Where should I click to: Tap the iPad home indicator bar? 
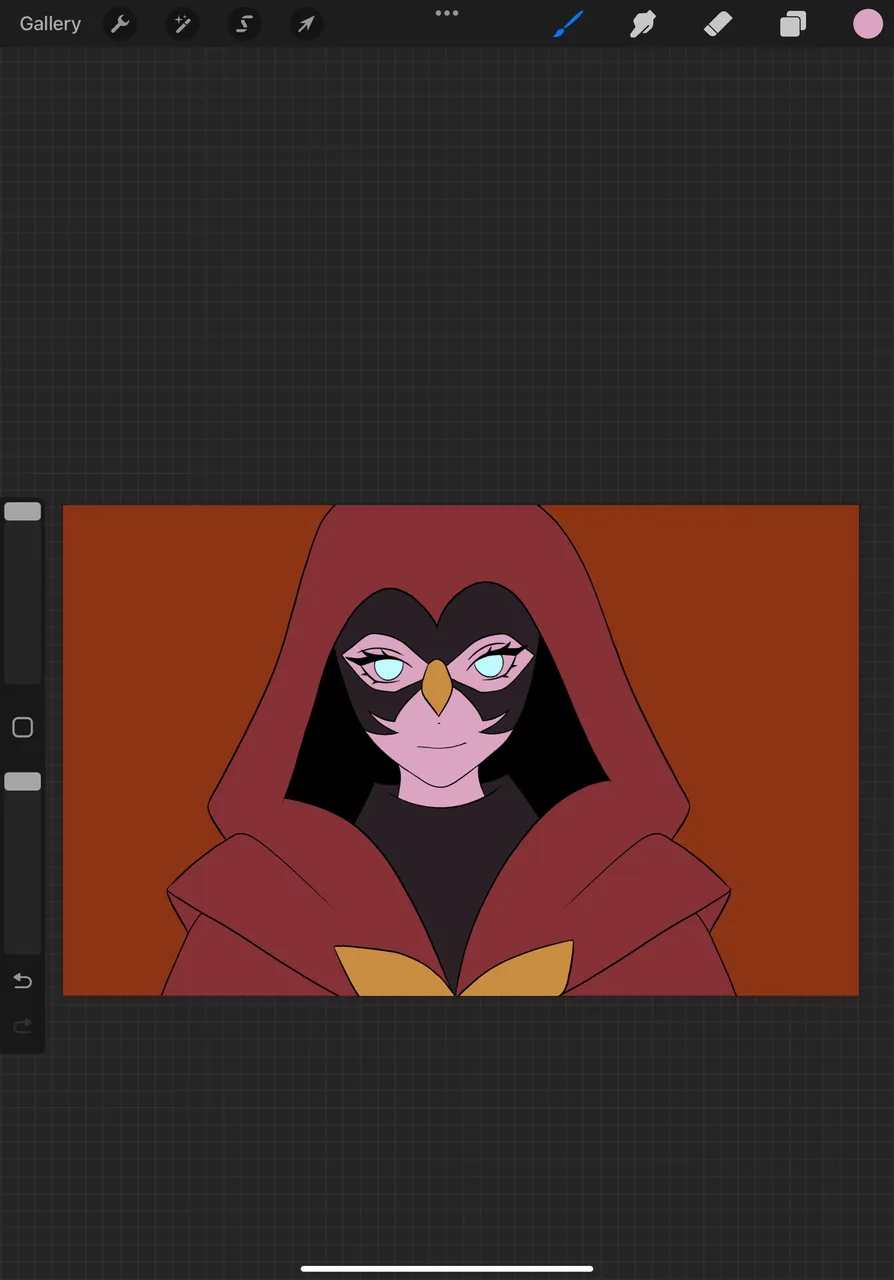(x=447, y=1269)
